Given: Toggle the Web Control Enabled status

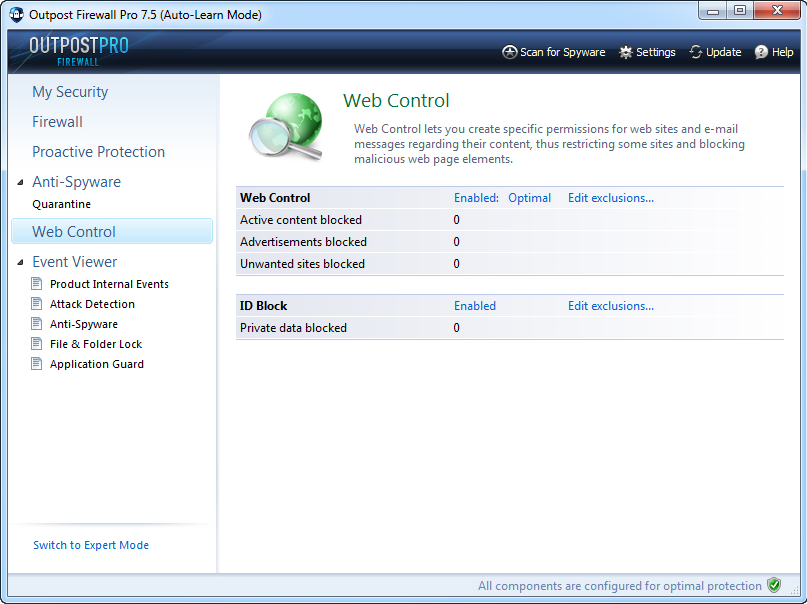Looking at the screenshot, I should click(475, 198).
